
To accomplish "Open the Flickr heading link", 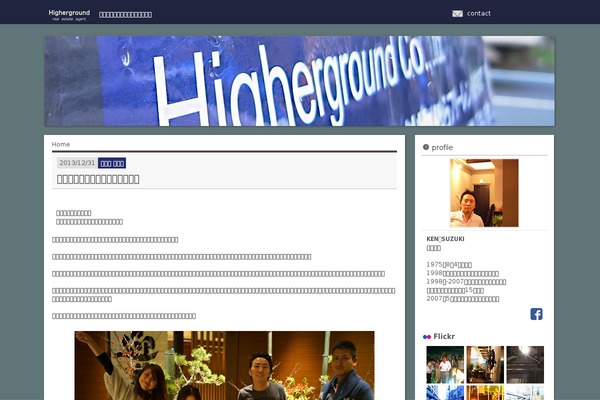I will (x=444, y=336).
